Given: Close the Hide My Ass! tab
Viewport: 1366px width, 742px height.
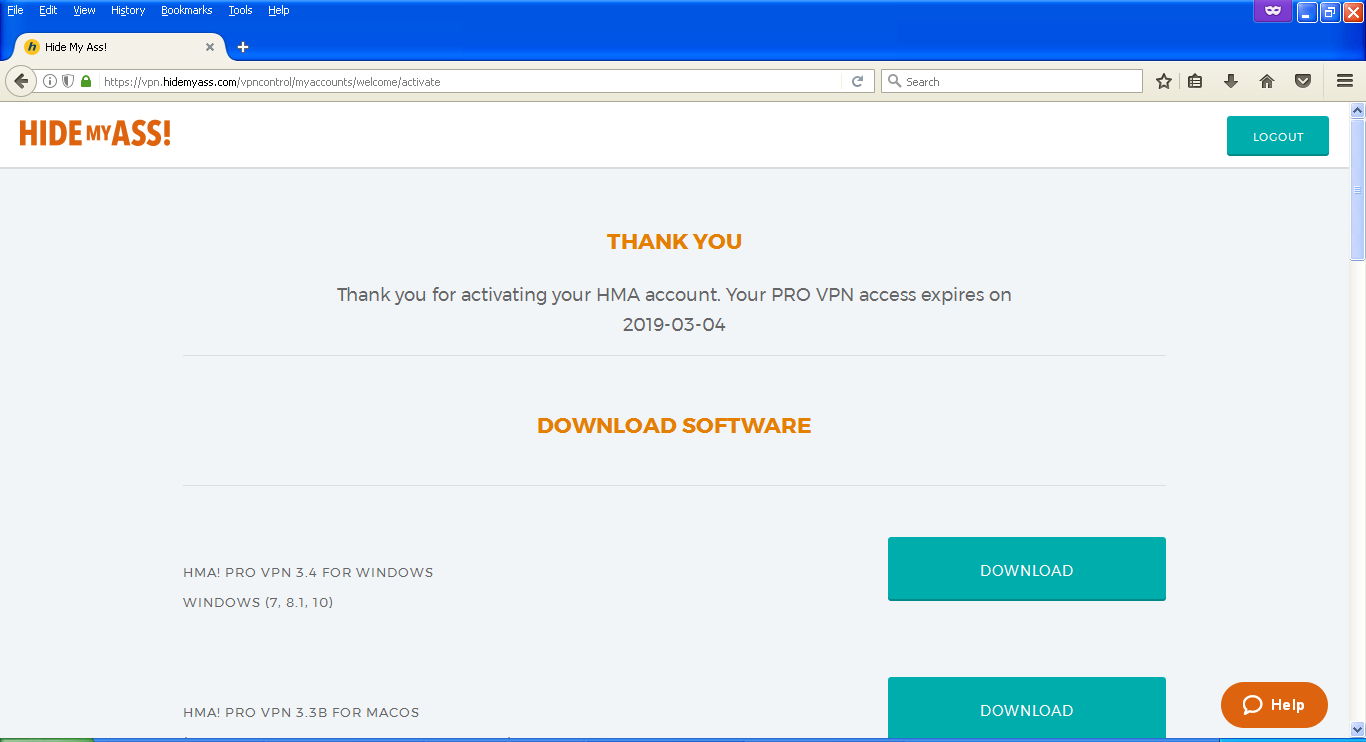Looking at the screenshot, I should point(210,47).
